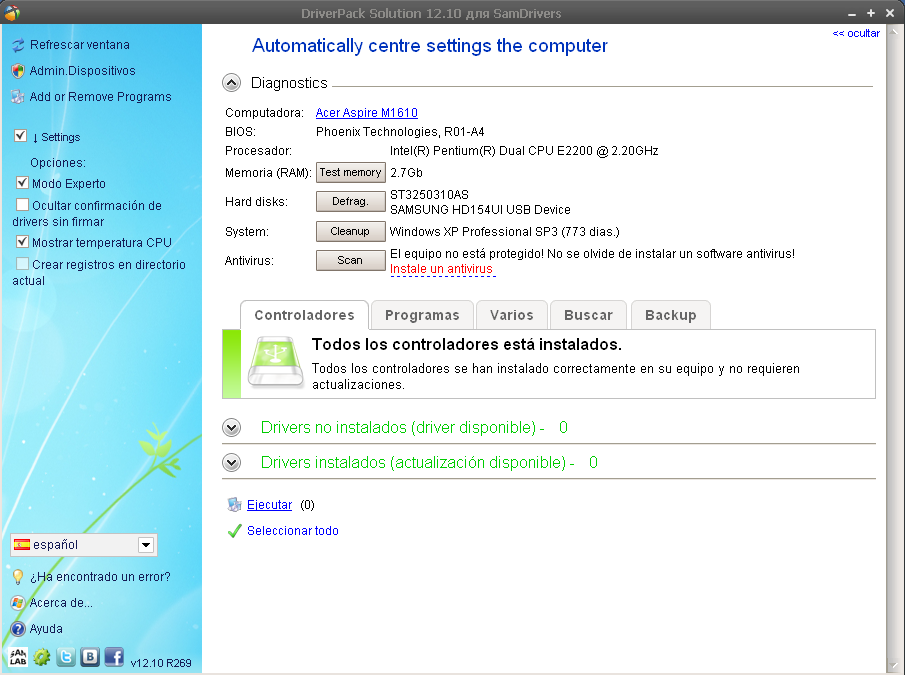Click the Refrescar ventana refresh icon
This screenshot has height=675, width=905.
(14, 45)
